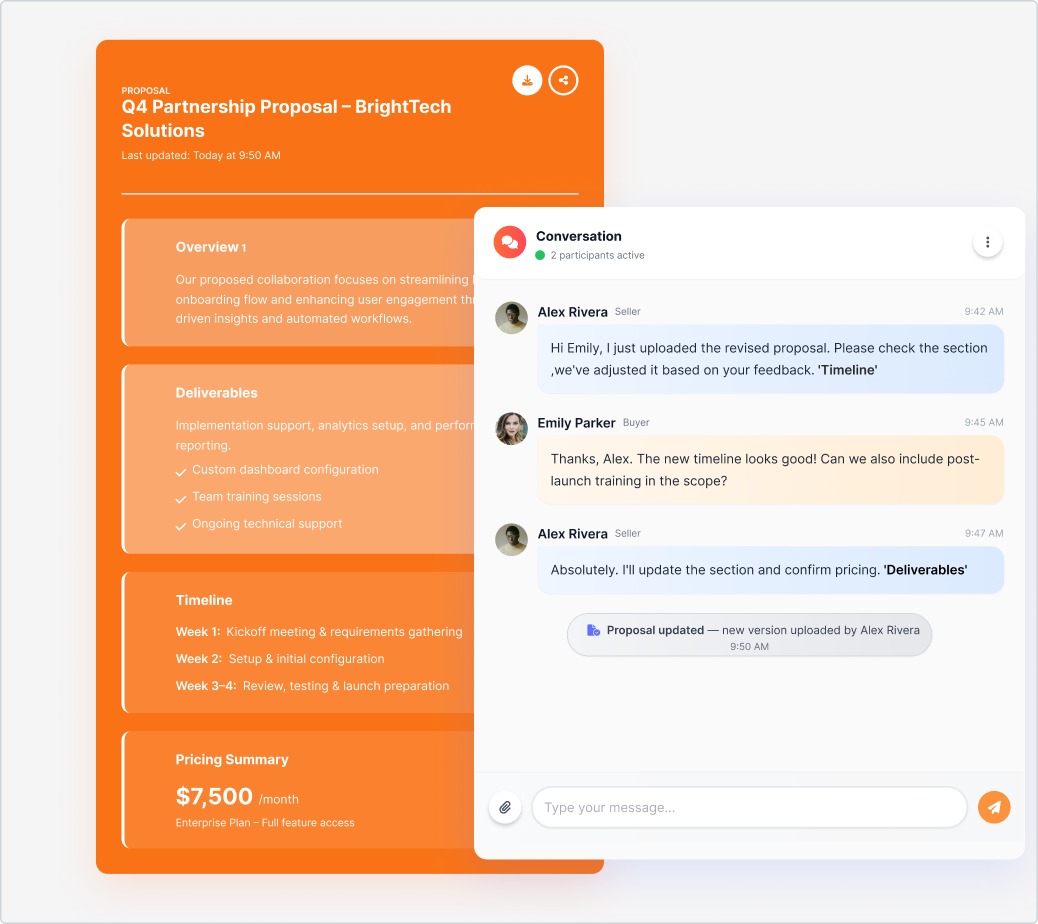This screenshot has height=924, width=1038.
Task: Select the Pricing Summary heading
Action: (232, 759)
